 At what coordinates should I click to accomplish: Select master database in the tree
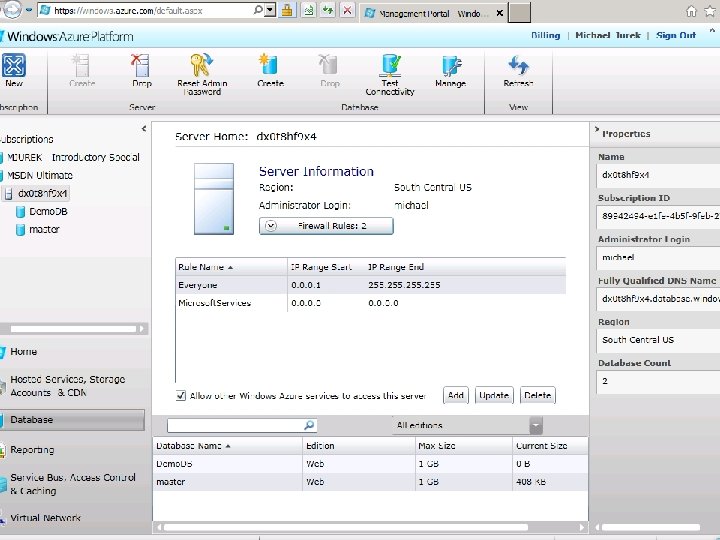(x=38, y=229)
